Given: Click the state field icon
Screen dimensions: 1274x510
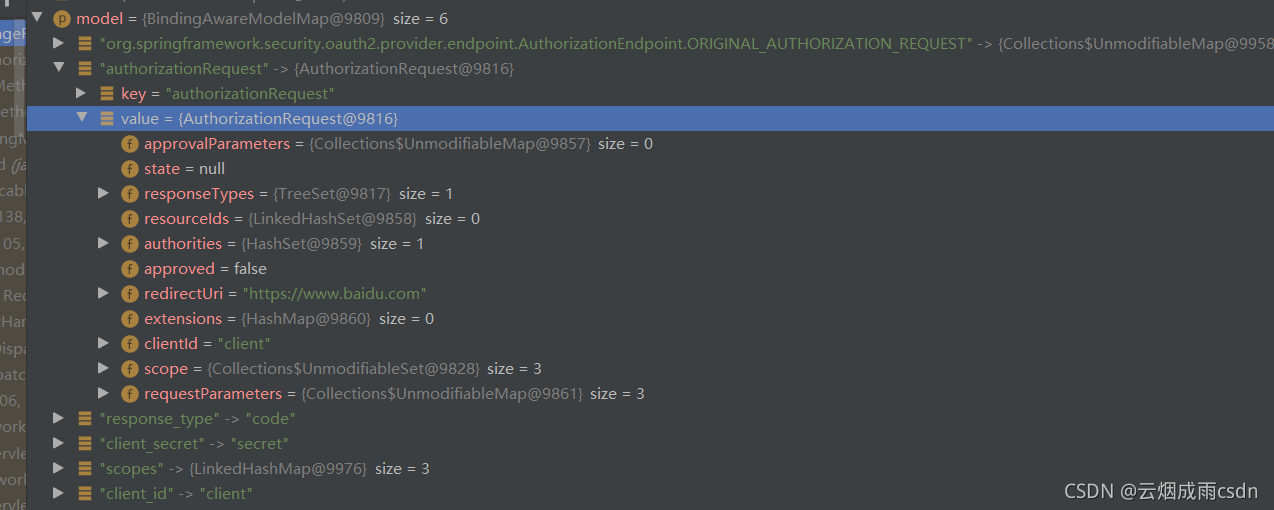Looking at the screenshot, I should coord(129,169).
